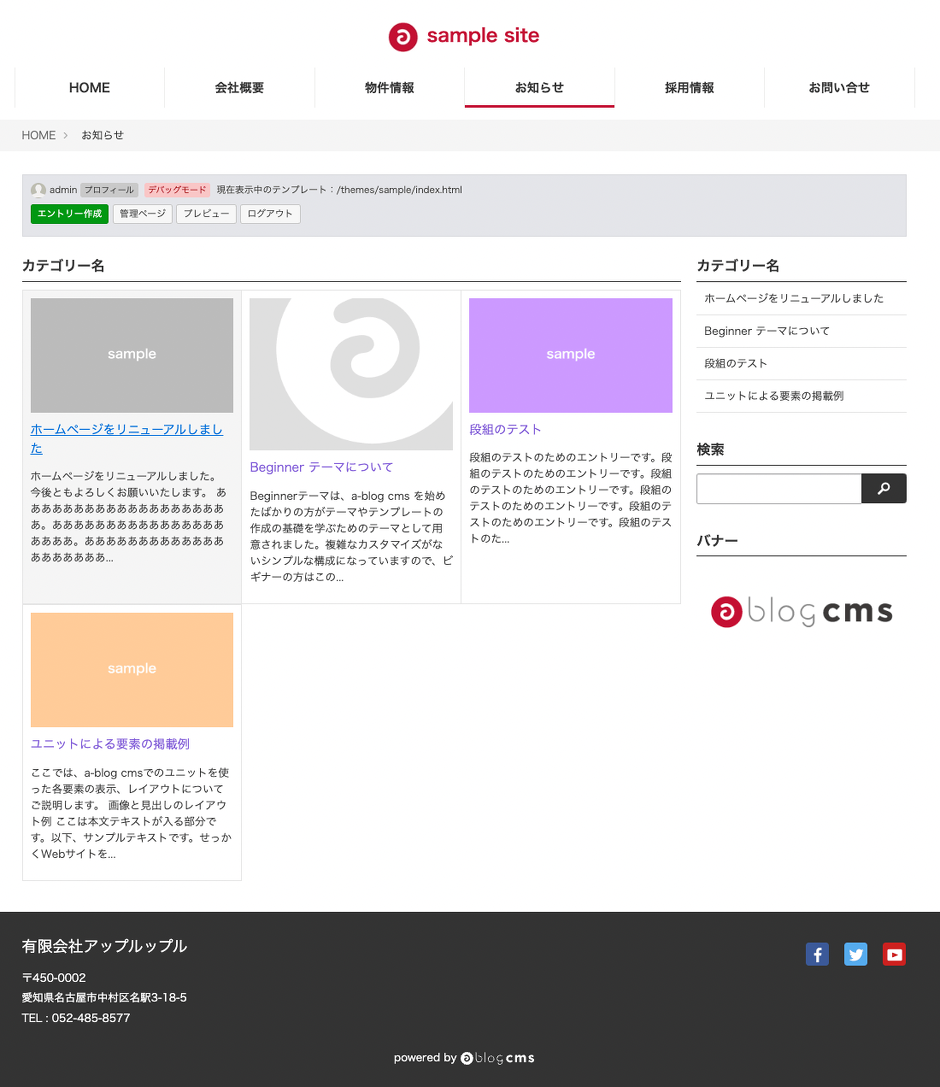Click the admin user avatar icon
940x1087 pixels.
(x=38, y=190)
